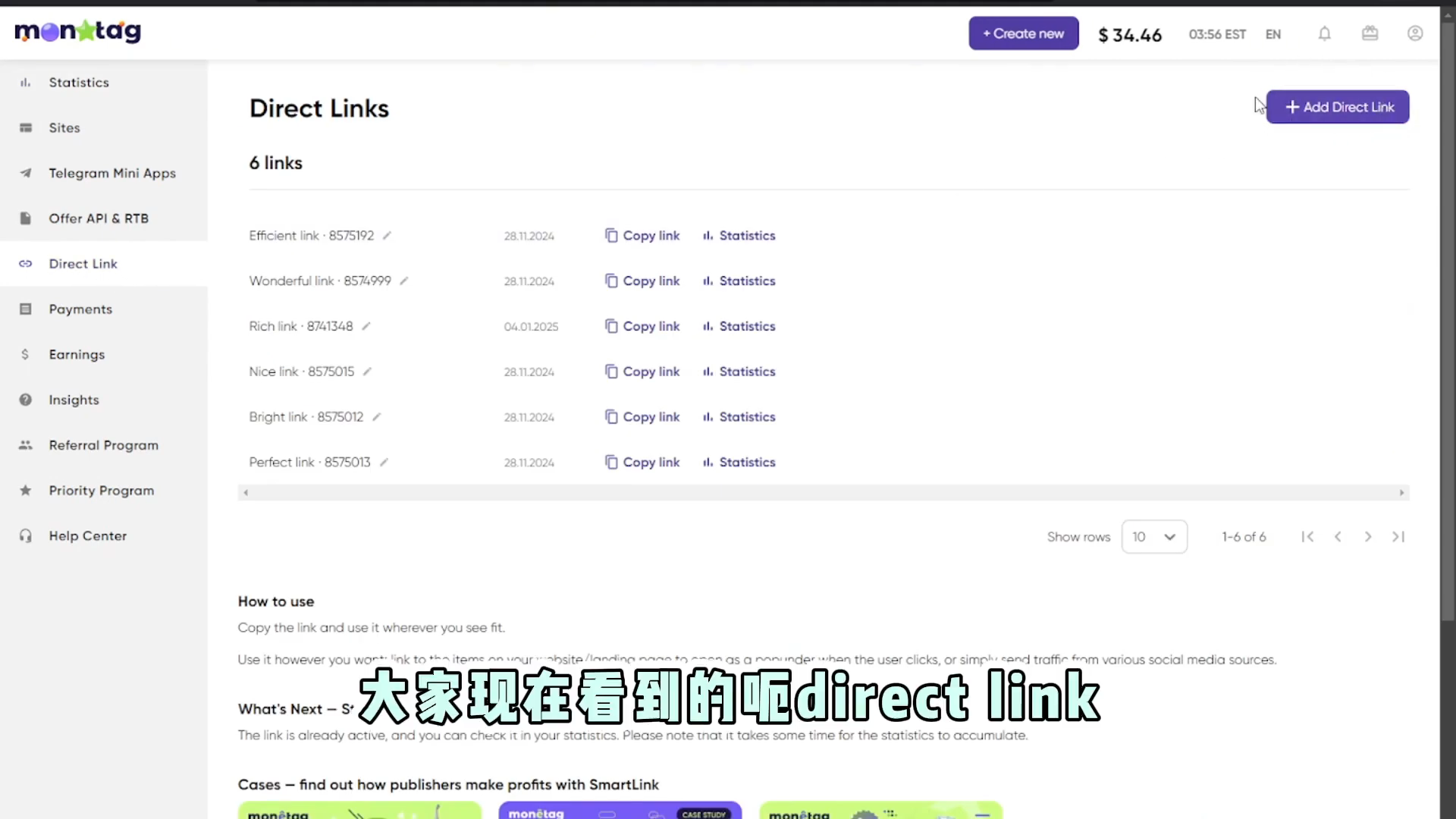Click the Rich link date 04.01.2025
1456x819 pixels.
click(x=531, y=327)
